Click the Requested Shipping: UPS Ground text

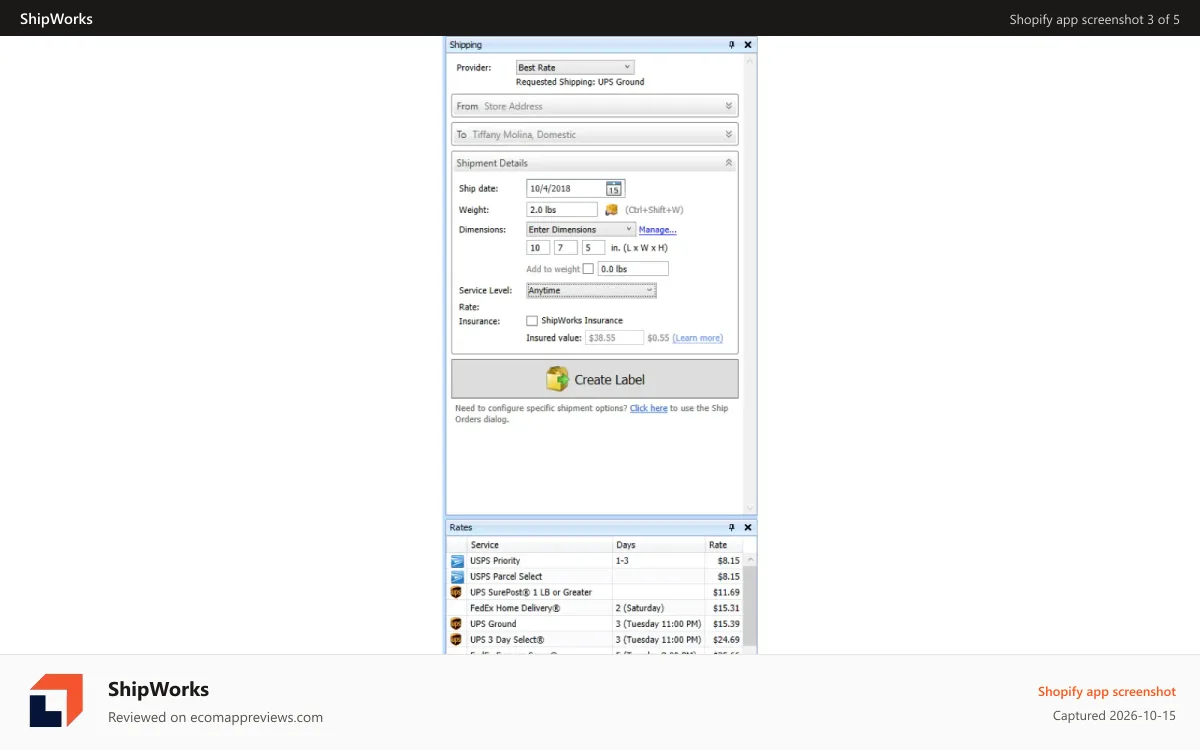coord(580,82)
